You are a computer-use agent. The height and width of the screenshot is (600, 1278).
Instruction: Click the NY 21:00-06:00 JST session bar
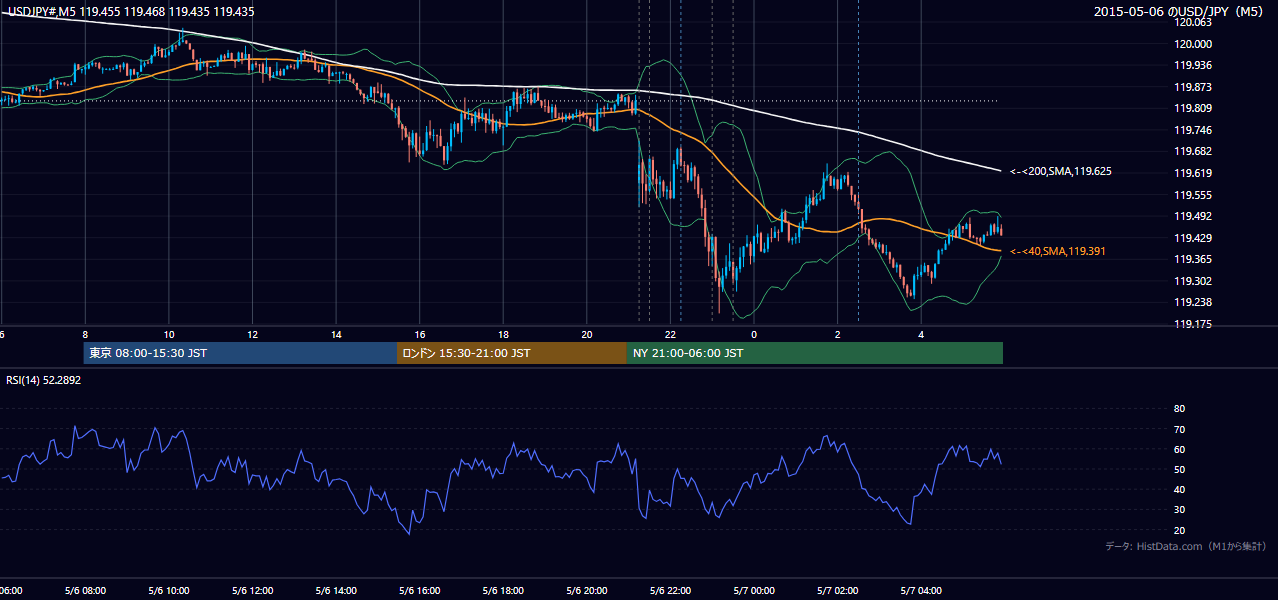pos(815,353)
